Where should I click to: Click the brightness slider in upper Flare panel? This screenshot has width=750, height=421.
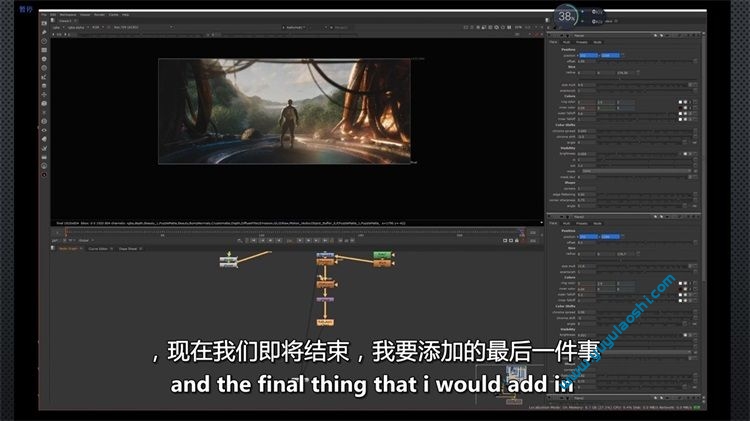[x=638, y=154]
